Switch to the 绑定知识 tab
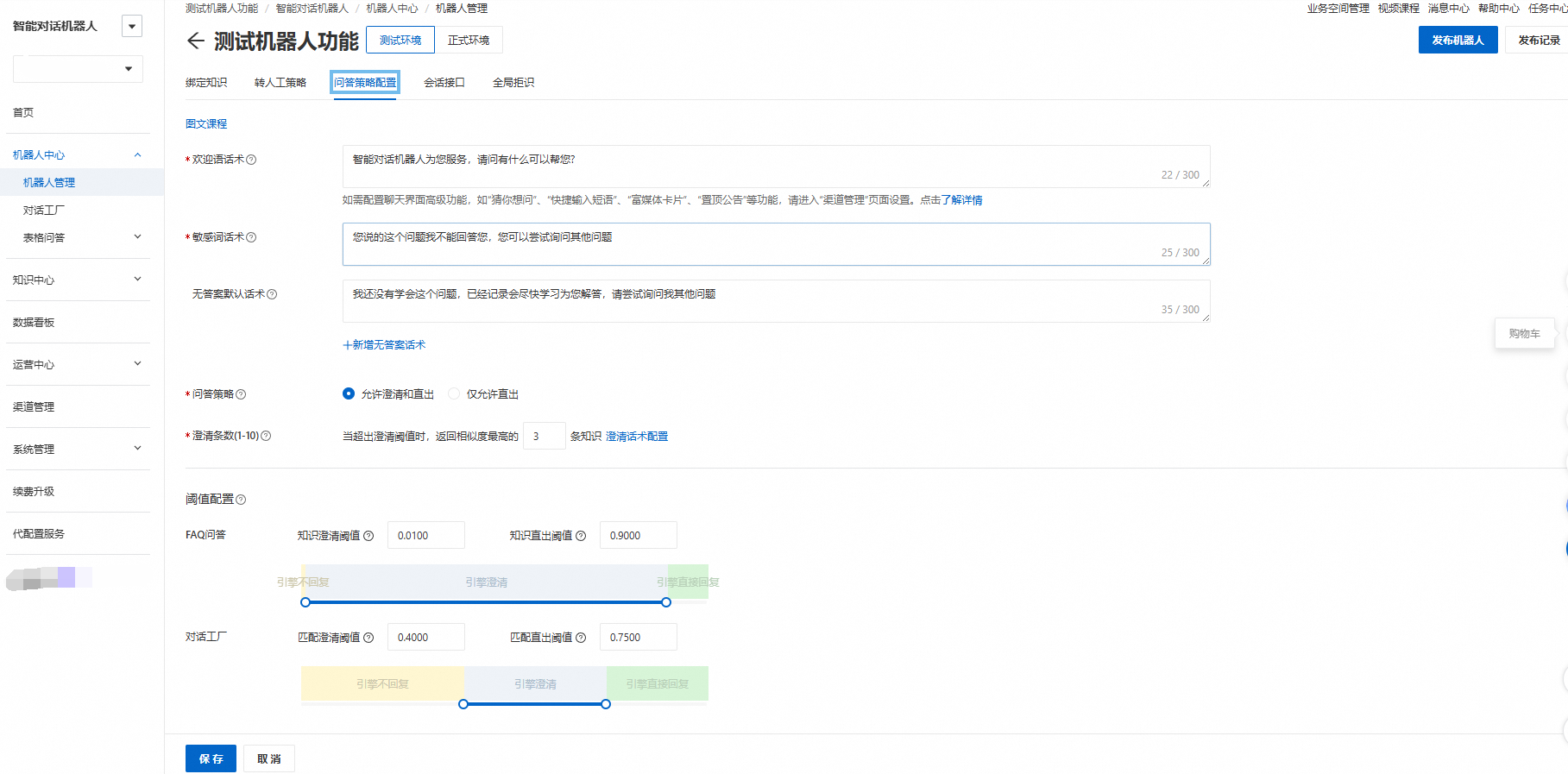Screen dimensions: 1568x774 [206, 83]
